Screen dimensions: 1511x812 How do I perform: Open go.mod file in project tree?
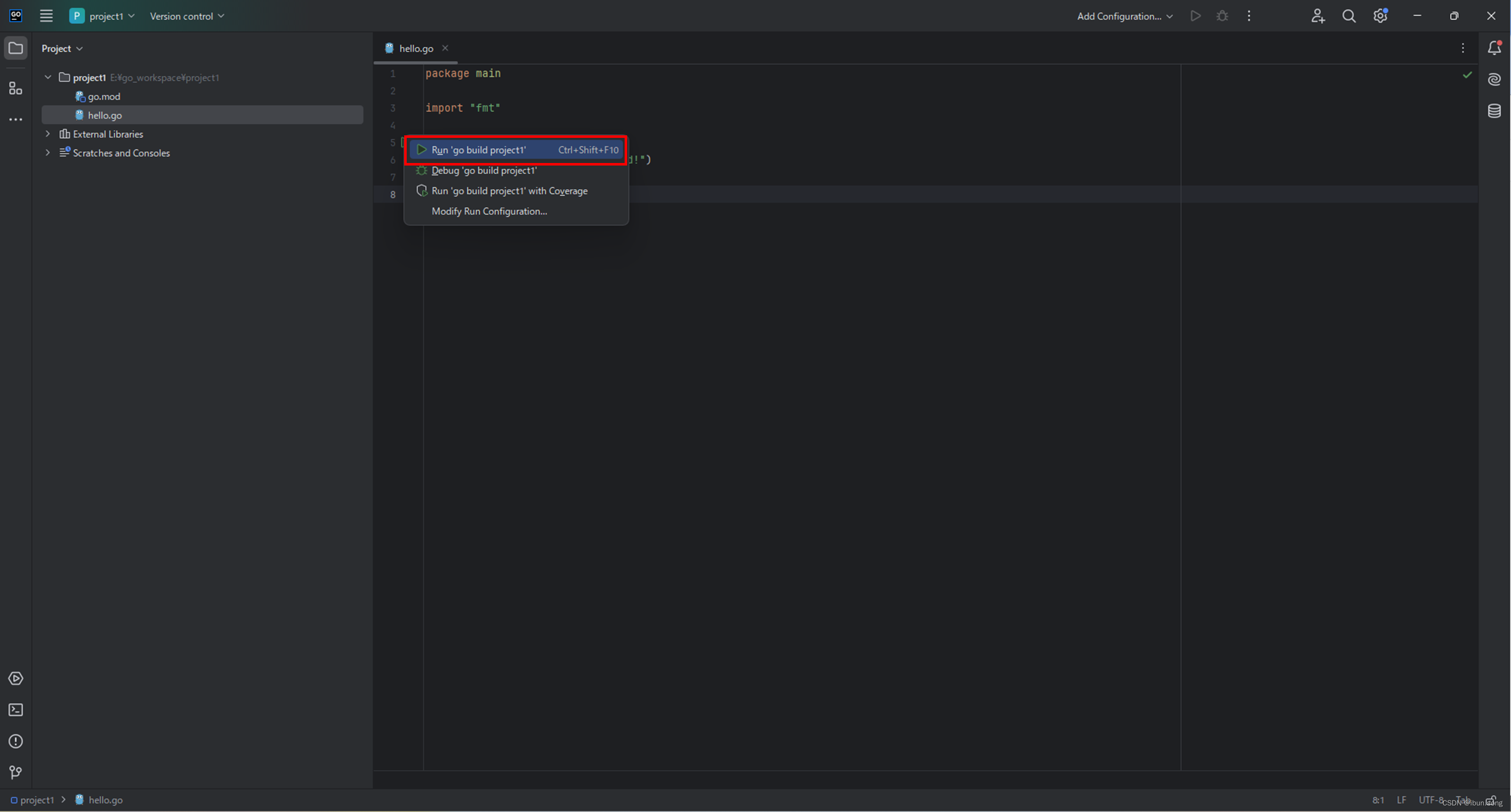click(104, 96)
